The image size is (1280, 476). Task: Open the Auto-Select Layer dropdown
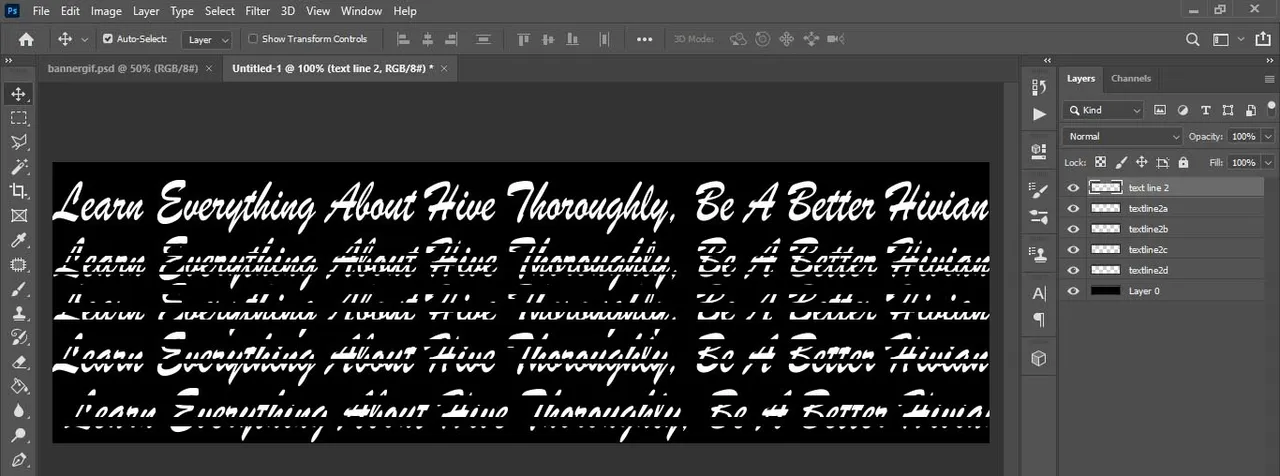207,40
